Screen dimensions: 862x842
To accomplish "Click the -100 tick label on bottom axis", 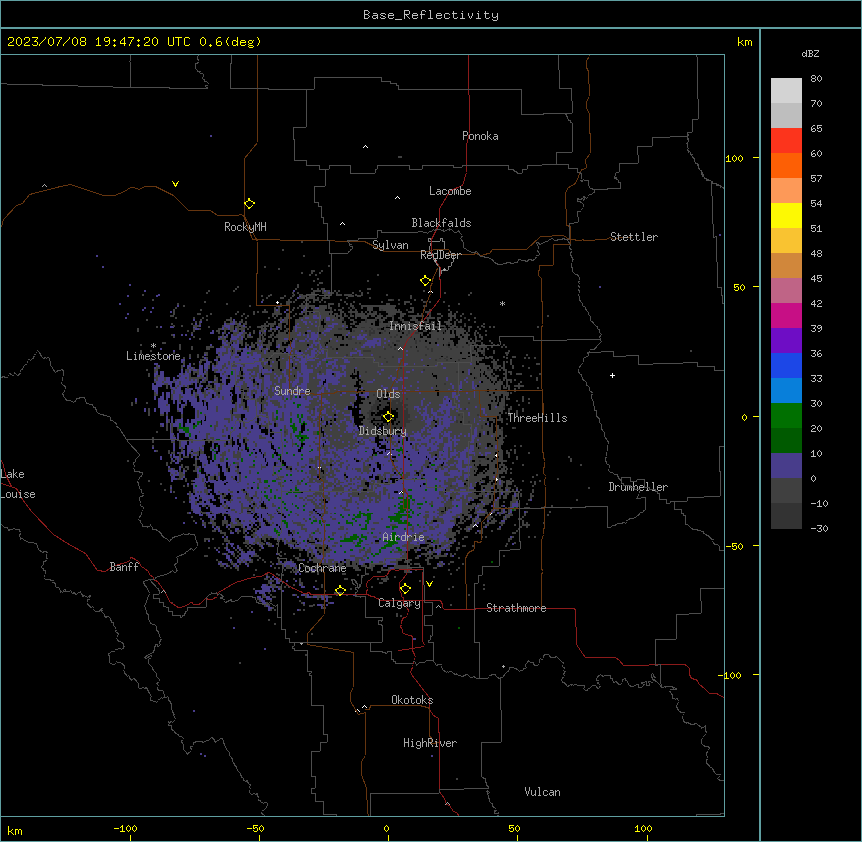I will [x=125, y=828].
